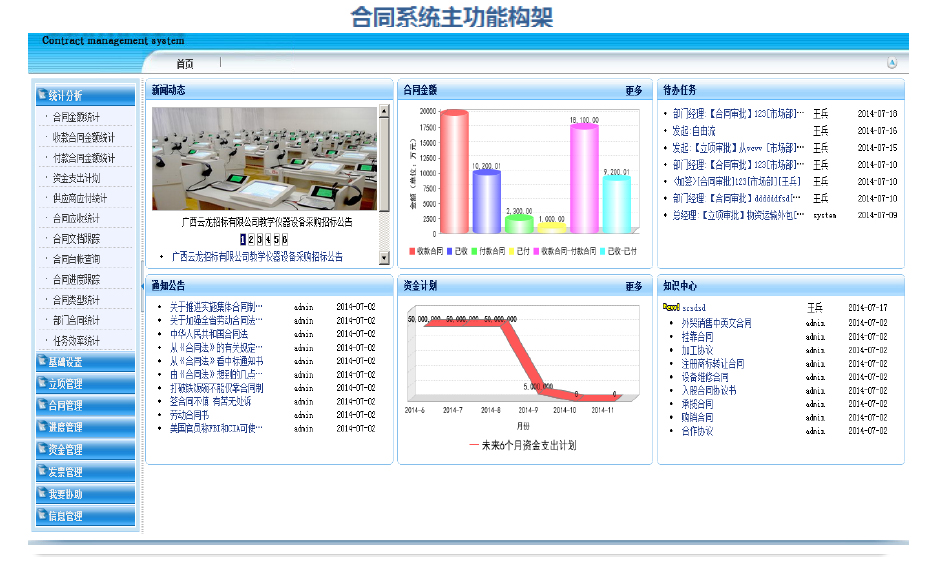The width and height of the screenshot is (935, 581).
Task: Expand the 发票管理 sidebar section
Action: click(85, 472)
